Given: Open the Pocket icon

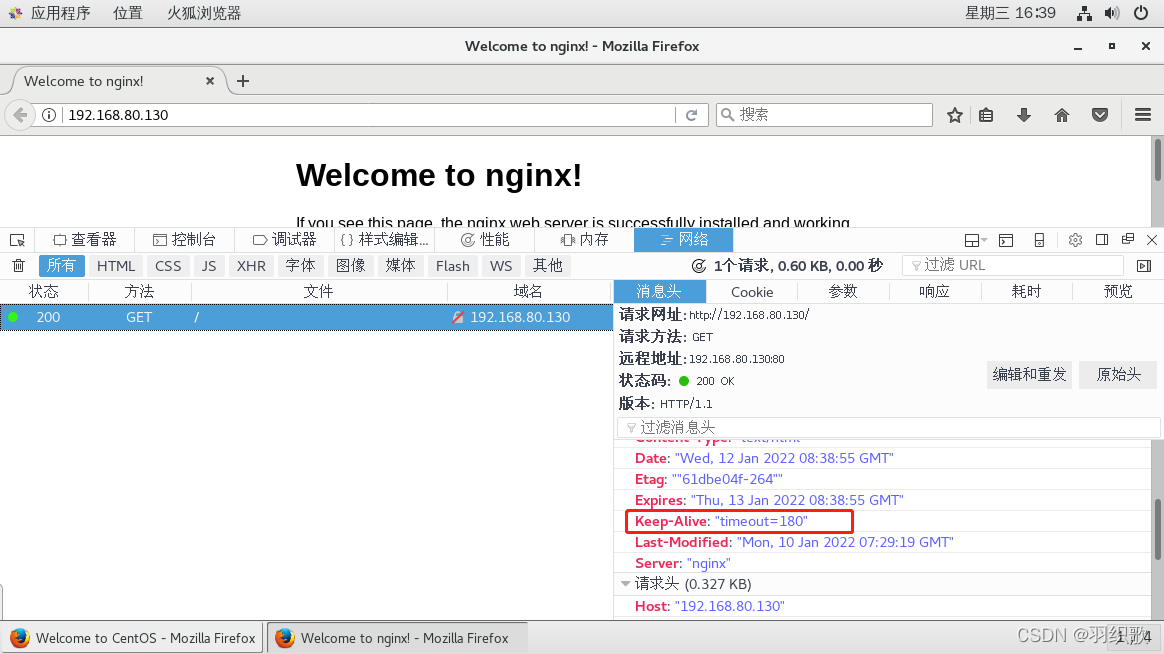Looking at the screenshot, I should click(x=1100, y=115).
